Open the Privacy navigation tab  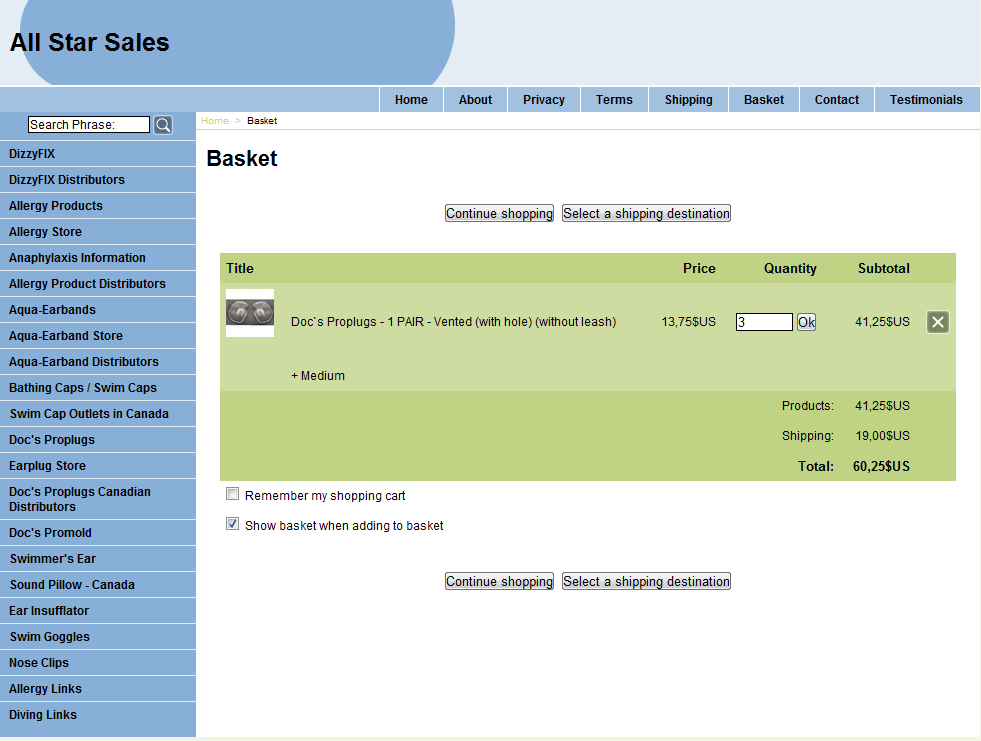point(543,100)
